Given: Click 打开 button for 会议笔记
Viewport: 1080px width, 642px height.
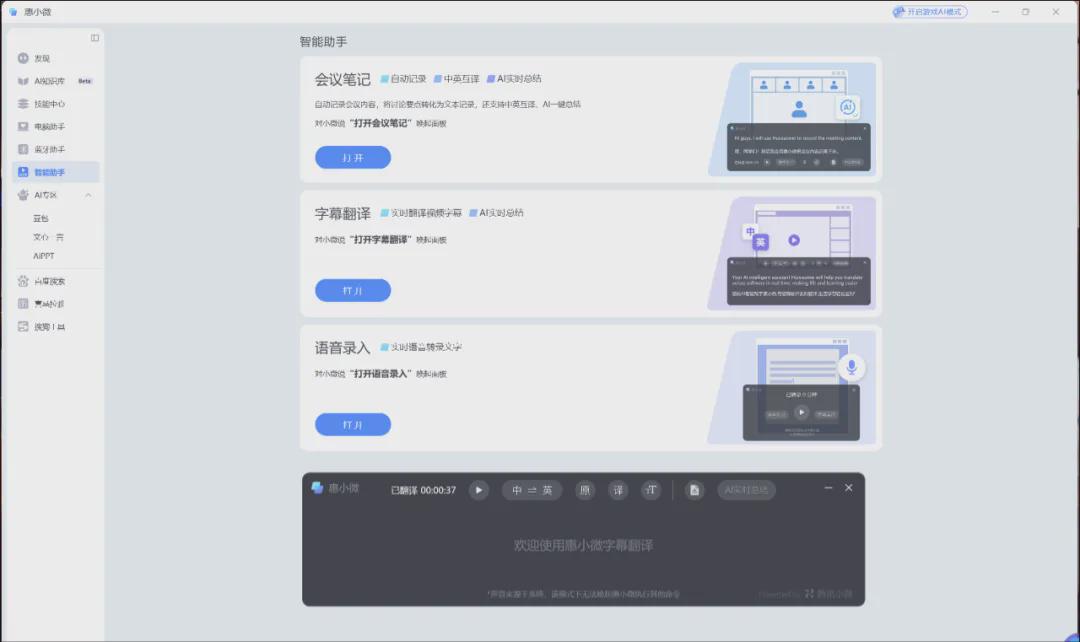Looking at the screenshot, I should click(x=352, y=158).
